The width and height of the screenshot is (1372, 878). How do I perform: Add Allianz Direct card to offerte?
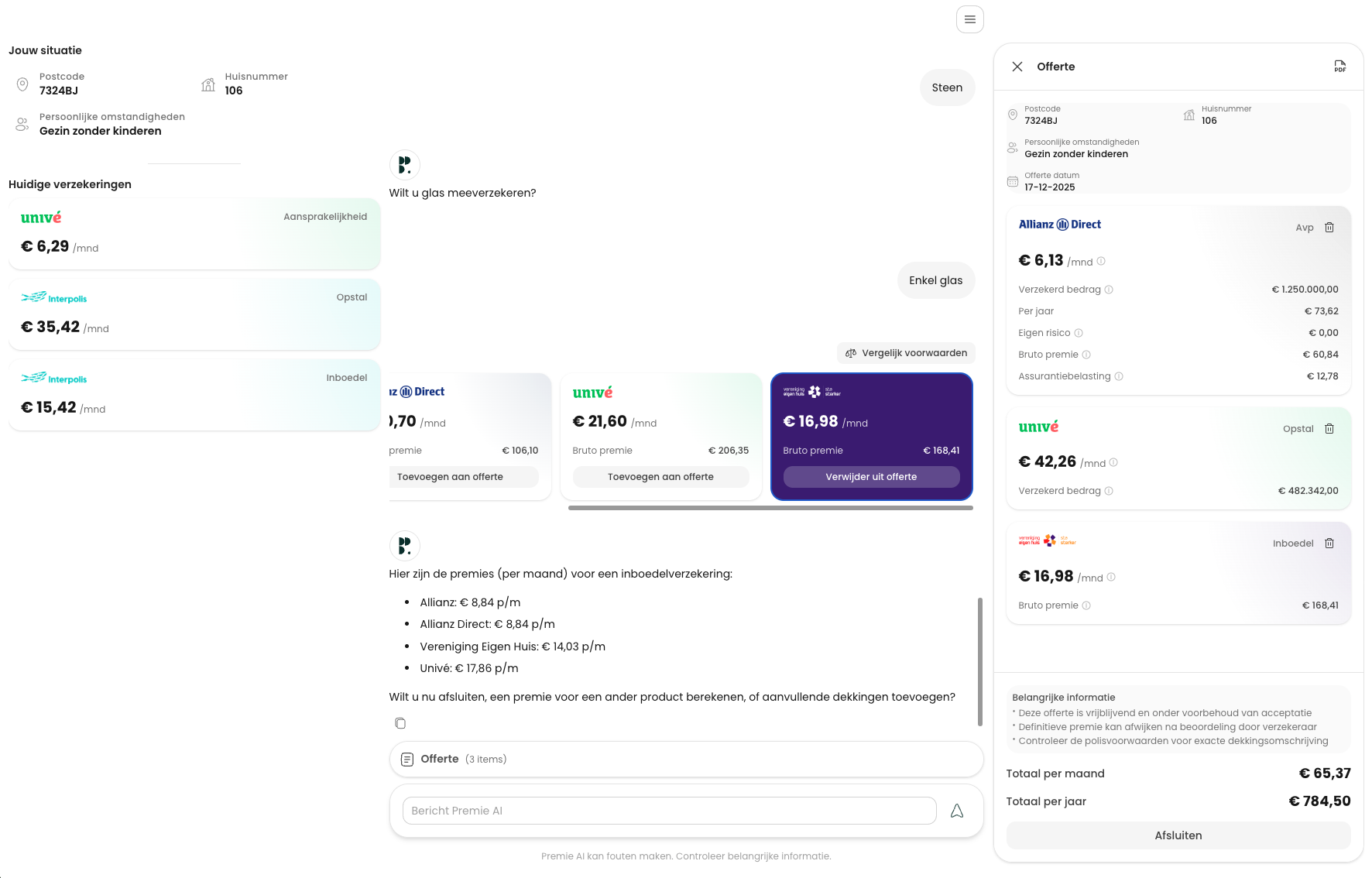point(463,477)
